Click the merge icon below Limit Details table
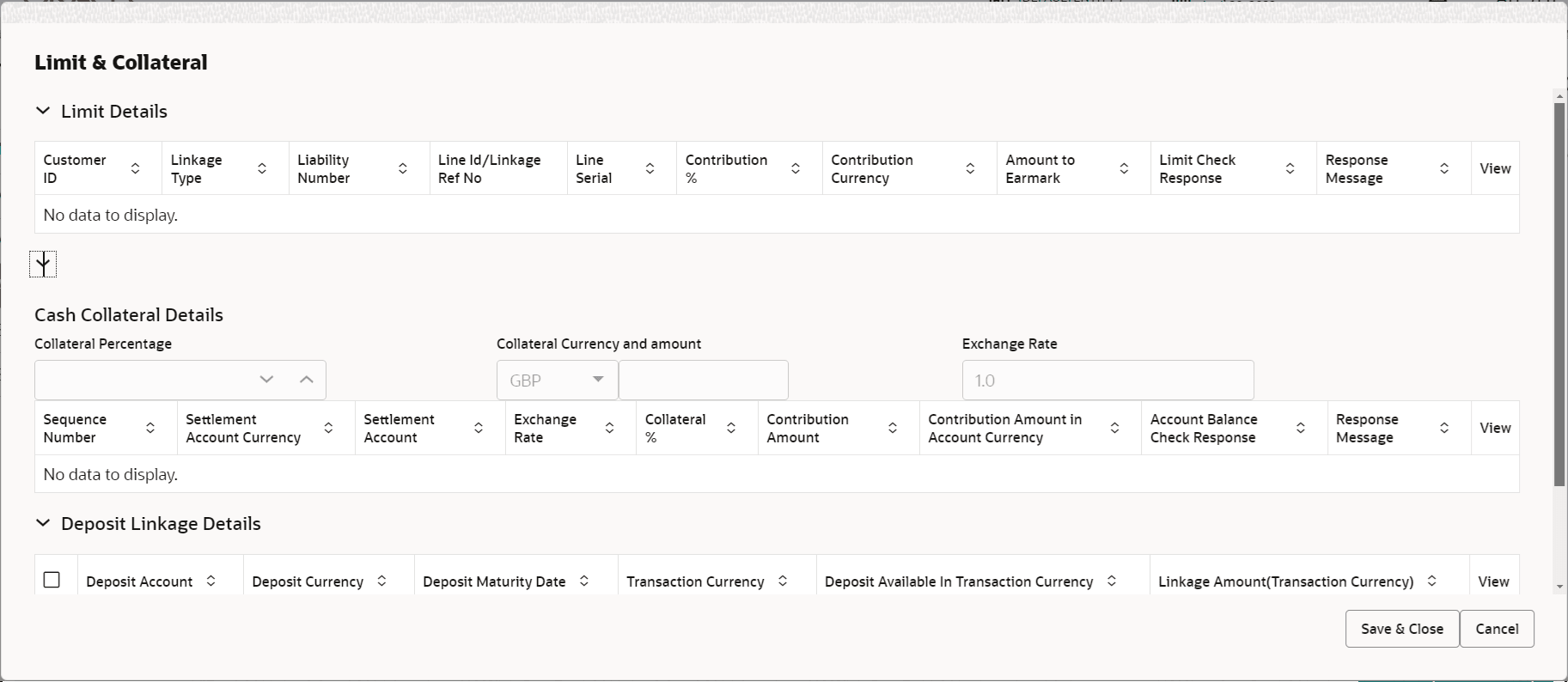1568x682 pixels. [43, 265]
